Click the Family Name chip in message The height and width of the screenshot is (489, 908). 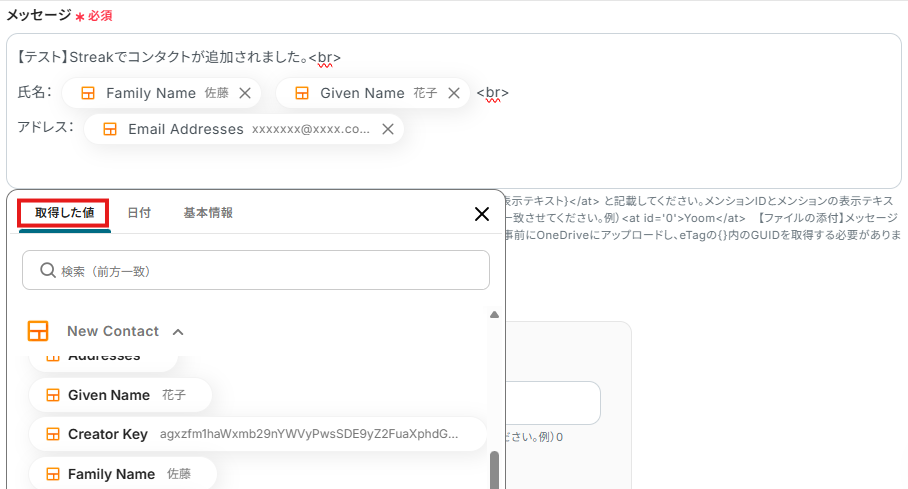click(161, 93)
